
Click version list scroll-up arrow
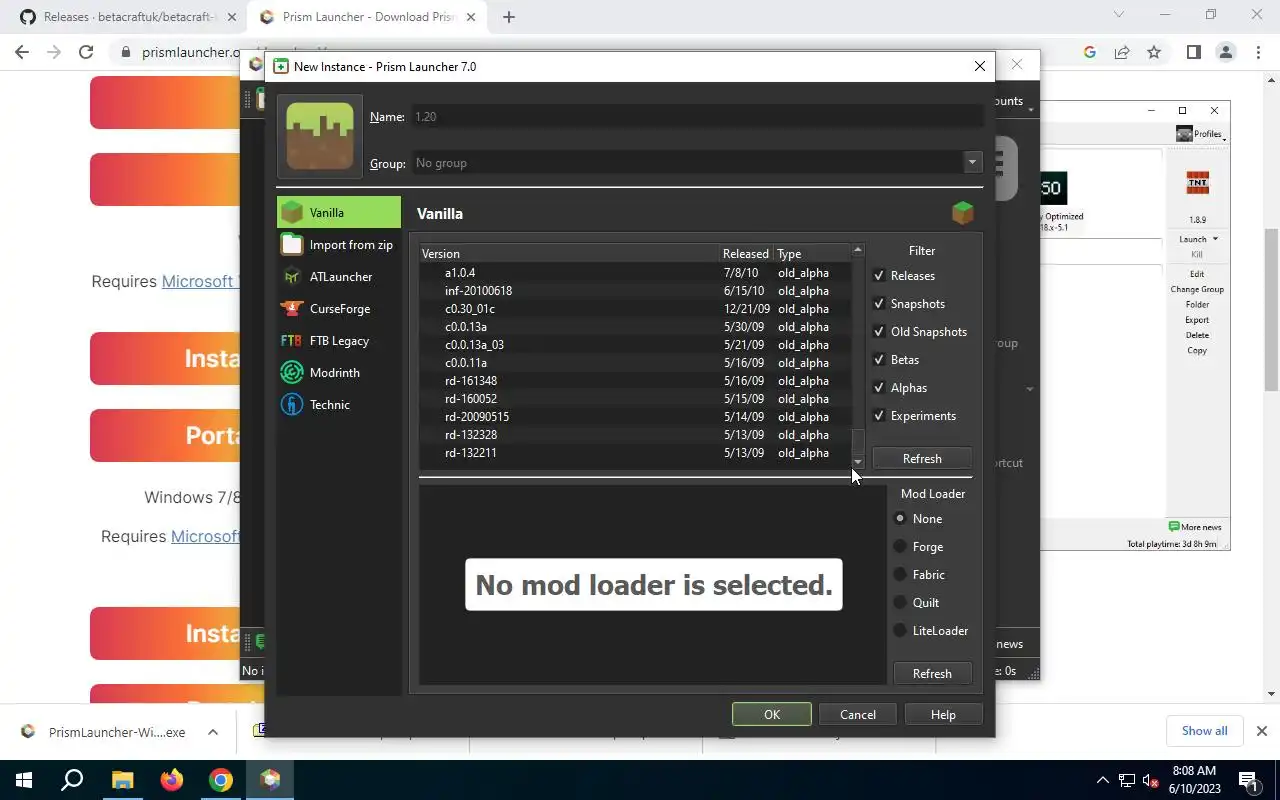pyautogui.click(x=857, y=250)
